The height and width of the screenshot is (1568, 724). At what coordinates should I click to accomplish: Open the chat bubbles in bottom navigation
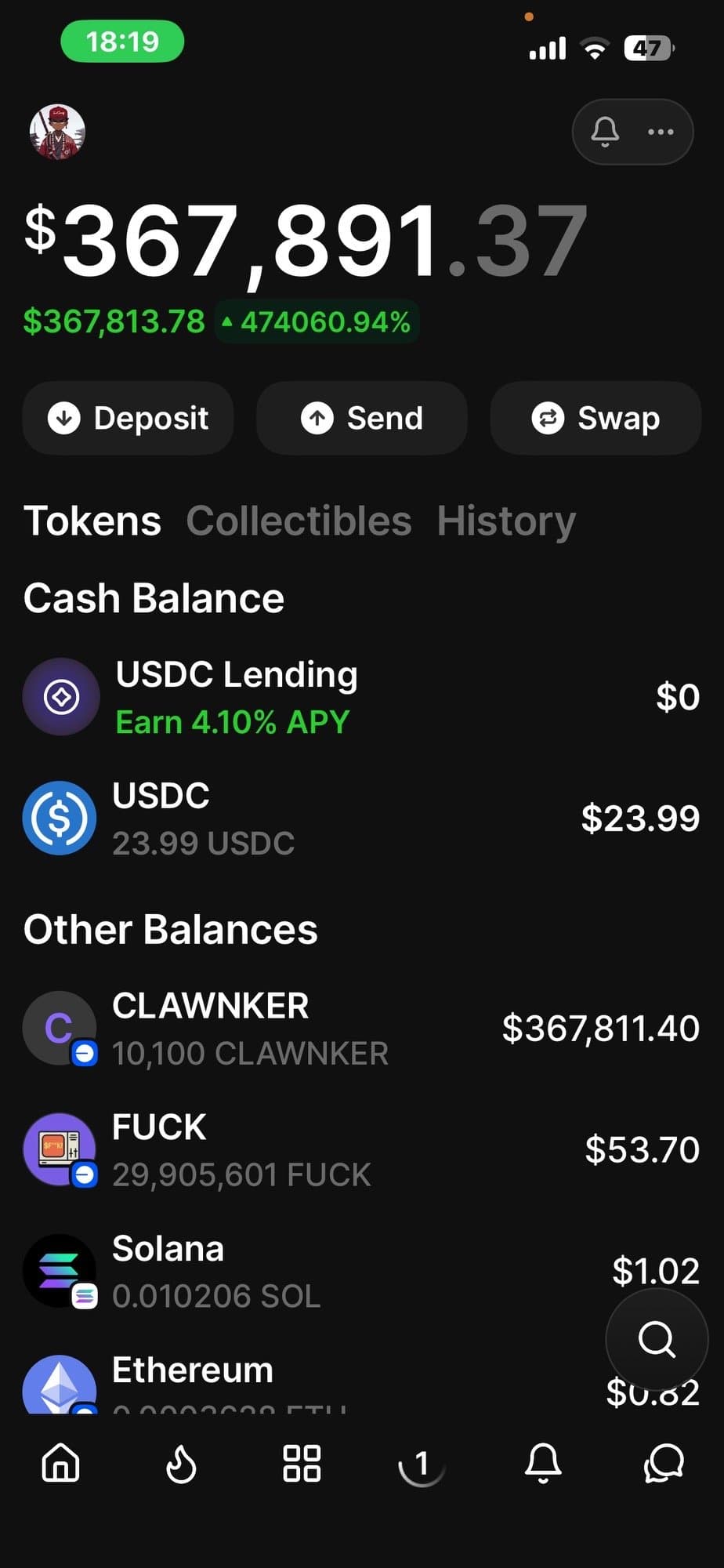coord(664,1463)
